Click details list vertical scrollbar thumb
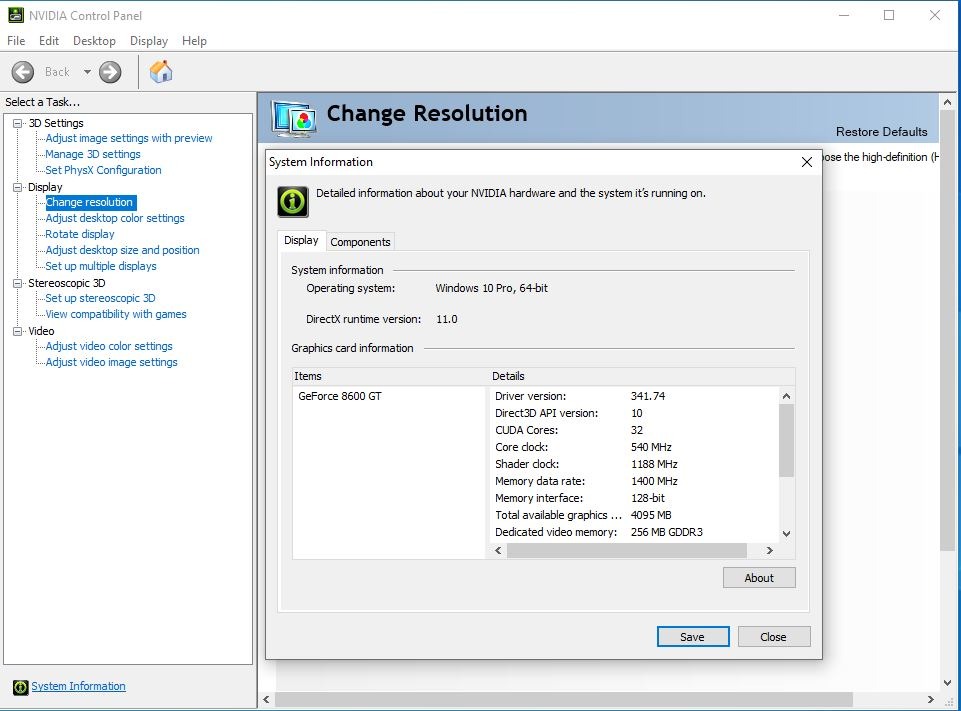The height and width of the screenshot is (711, 961). (786, 440)
